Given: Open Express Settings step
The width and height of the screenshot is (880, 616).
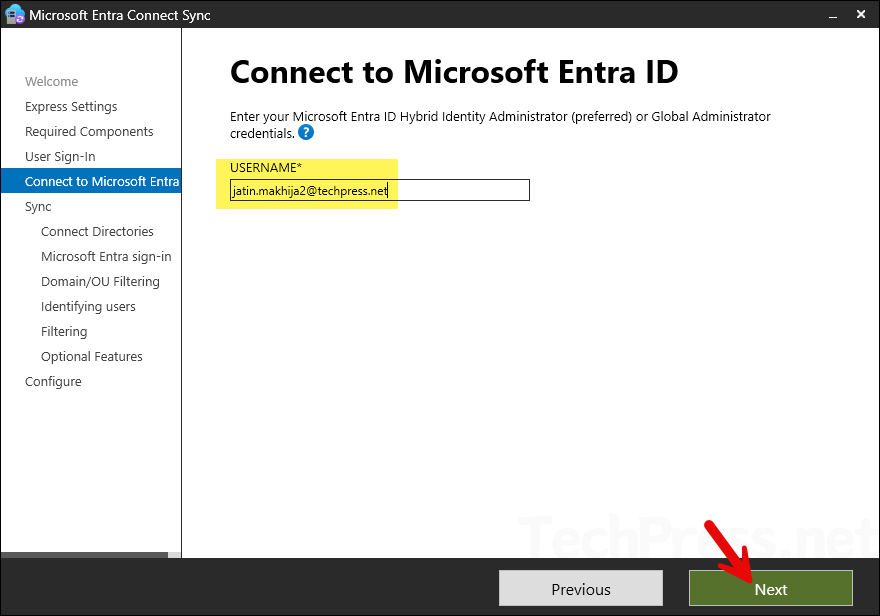Looking at the screenshot, I should pyautogui.click(x=71, y=107).
